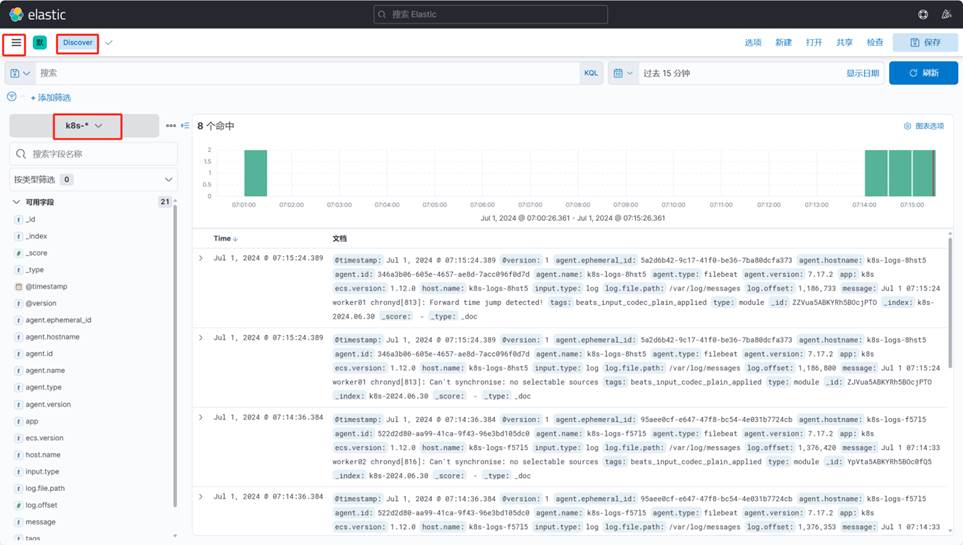Expand the first 07:15:24.389 document row
Image resolution: width=963 pixels, height=545 pixels.
coord(201,259)
